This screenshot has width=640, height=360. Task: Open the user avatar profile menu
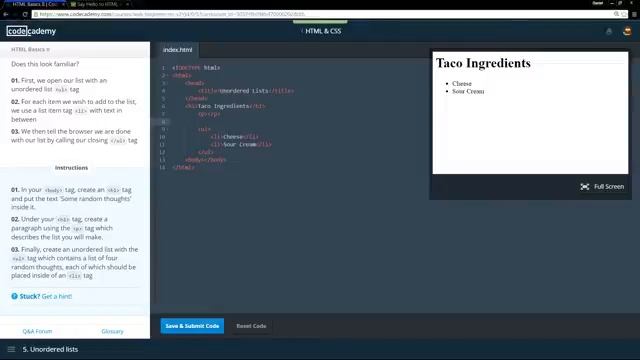coord(627,31)
